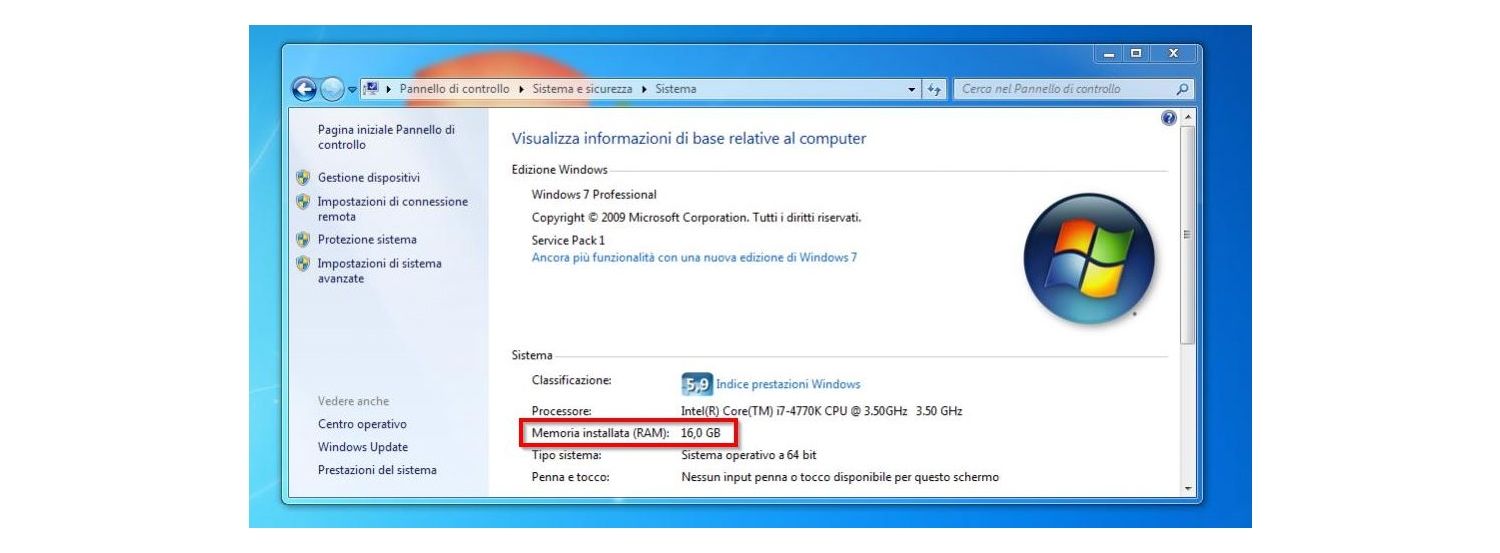This screenshot has height=553, width=1500.
Task: Maximize the Sistema window
Action: click(1135, 53)
